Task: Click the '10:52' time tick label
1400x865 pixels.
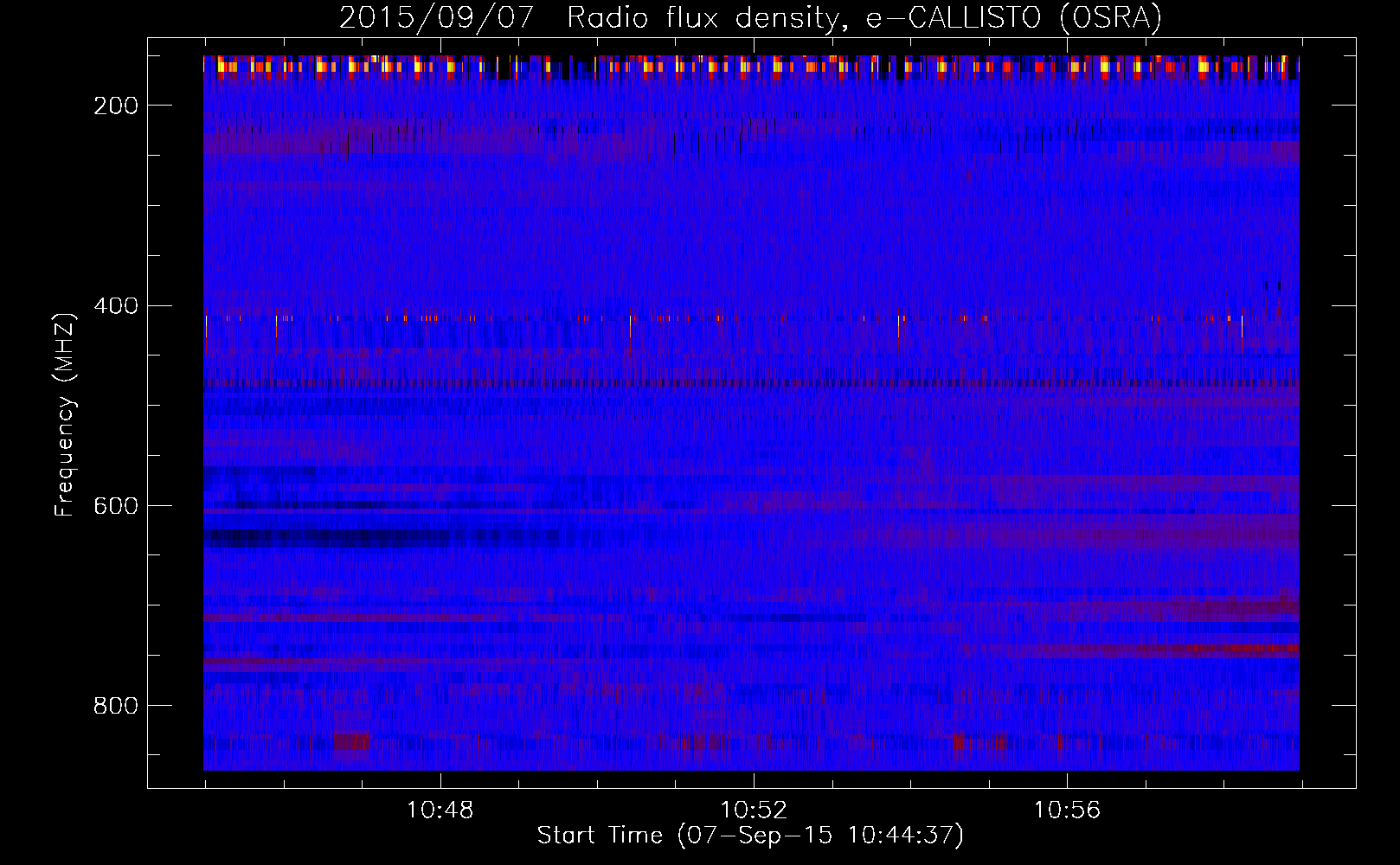Action: tap(754, 811)
